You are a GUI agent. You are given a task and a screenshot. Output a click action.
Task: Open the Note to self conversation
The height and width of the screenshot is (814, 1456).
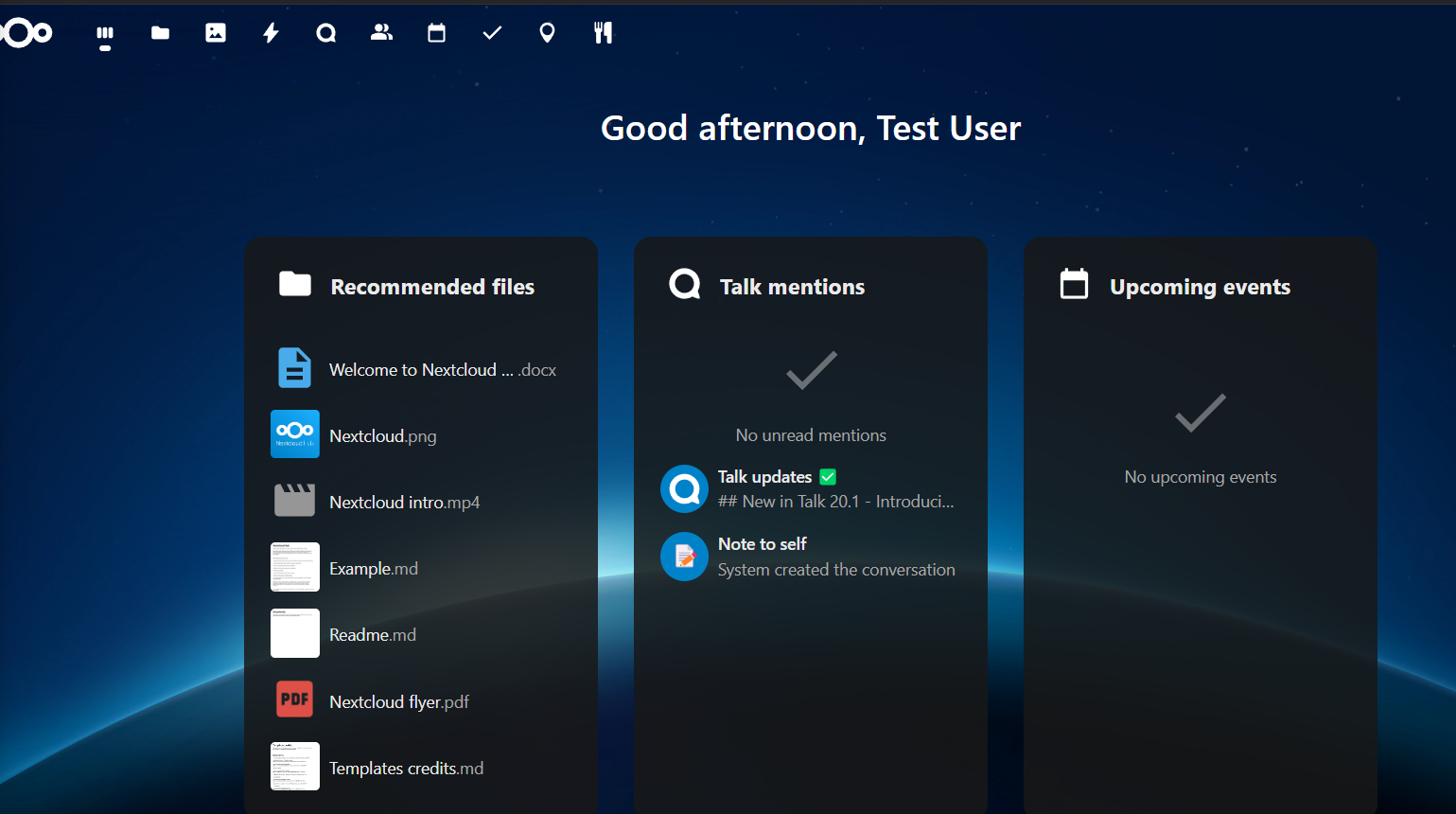coord(811,557)
